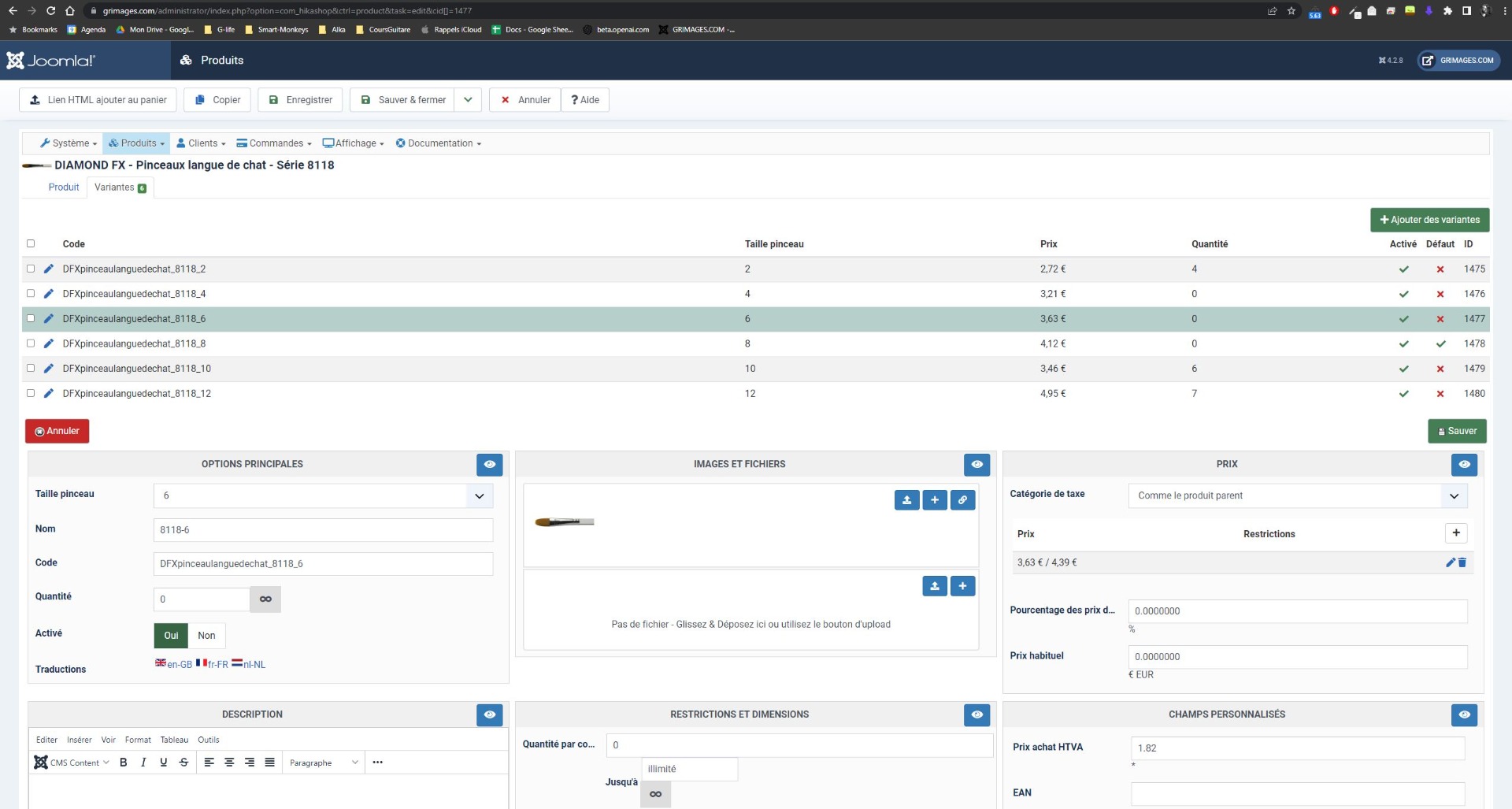Click the paintbrush image thumbnail
Viewport: 1512px width, 809px height.
(565, 521)
